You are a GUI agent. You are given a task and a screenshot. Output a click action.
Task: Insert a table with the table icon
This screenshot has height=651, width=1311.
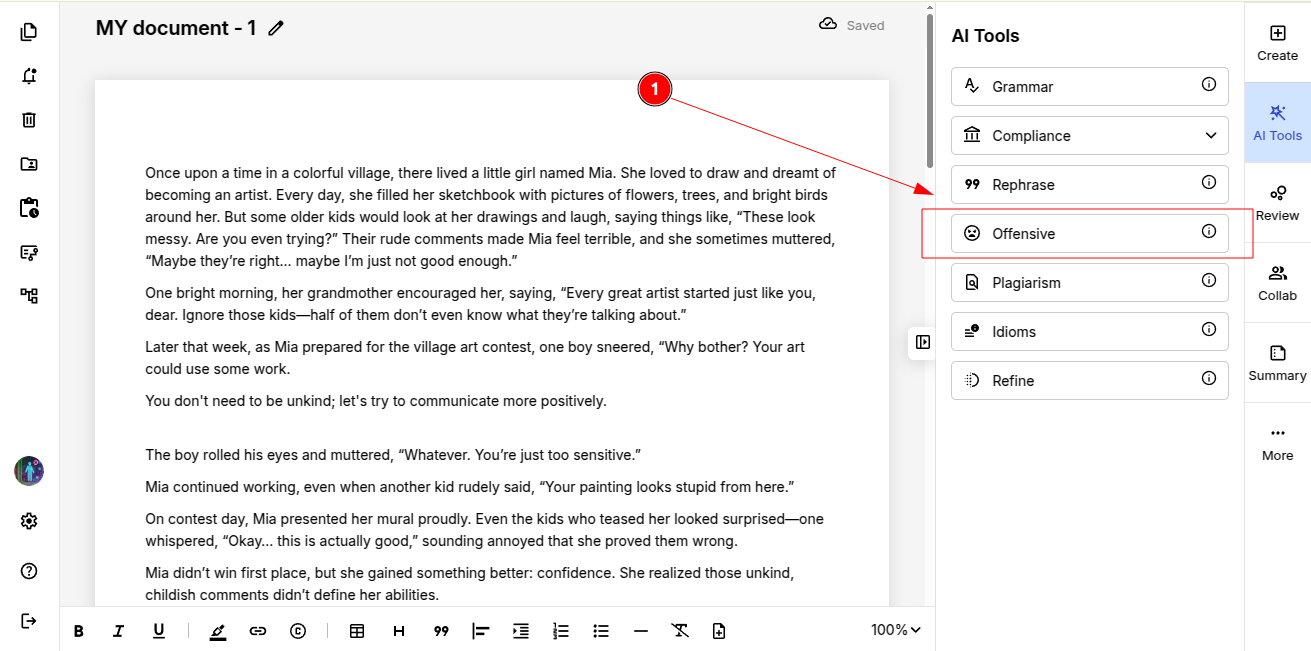click(x=357, y=631)
